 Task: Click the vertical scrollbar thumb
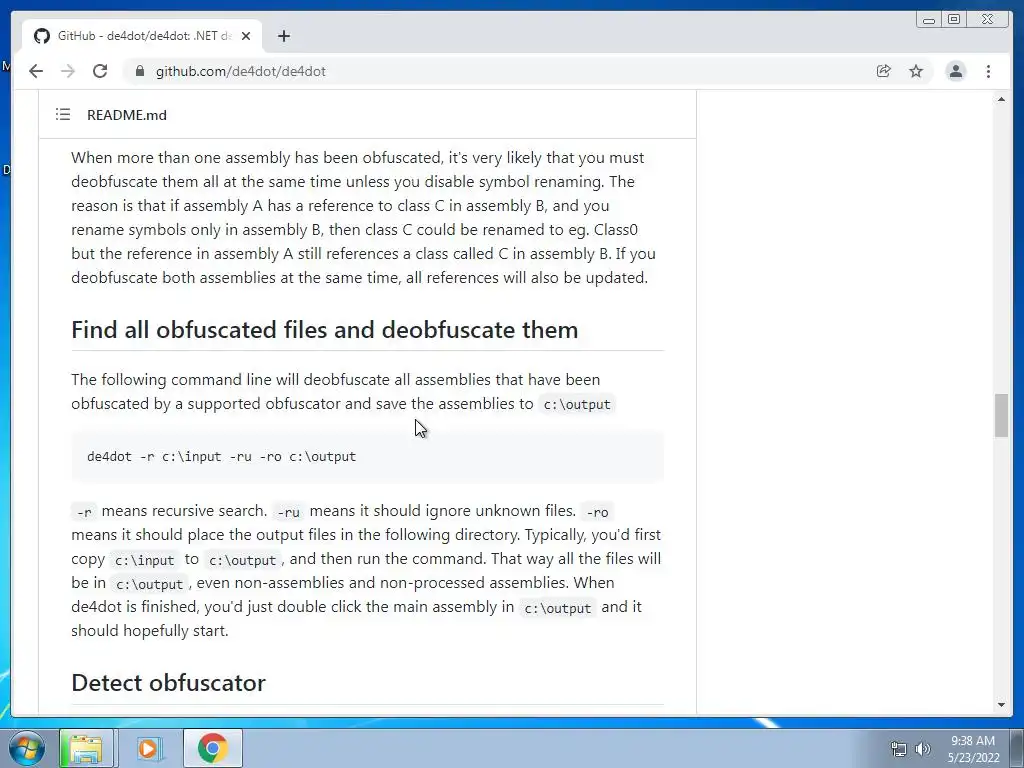click(1001, 415)
